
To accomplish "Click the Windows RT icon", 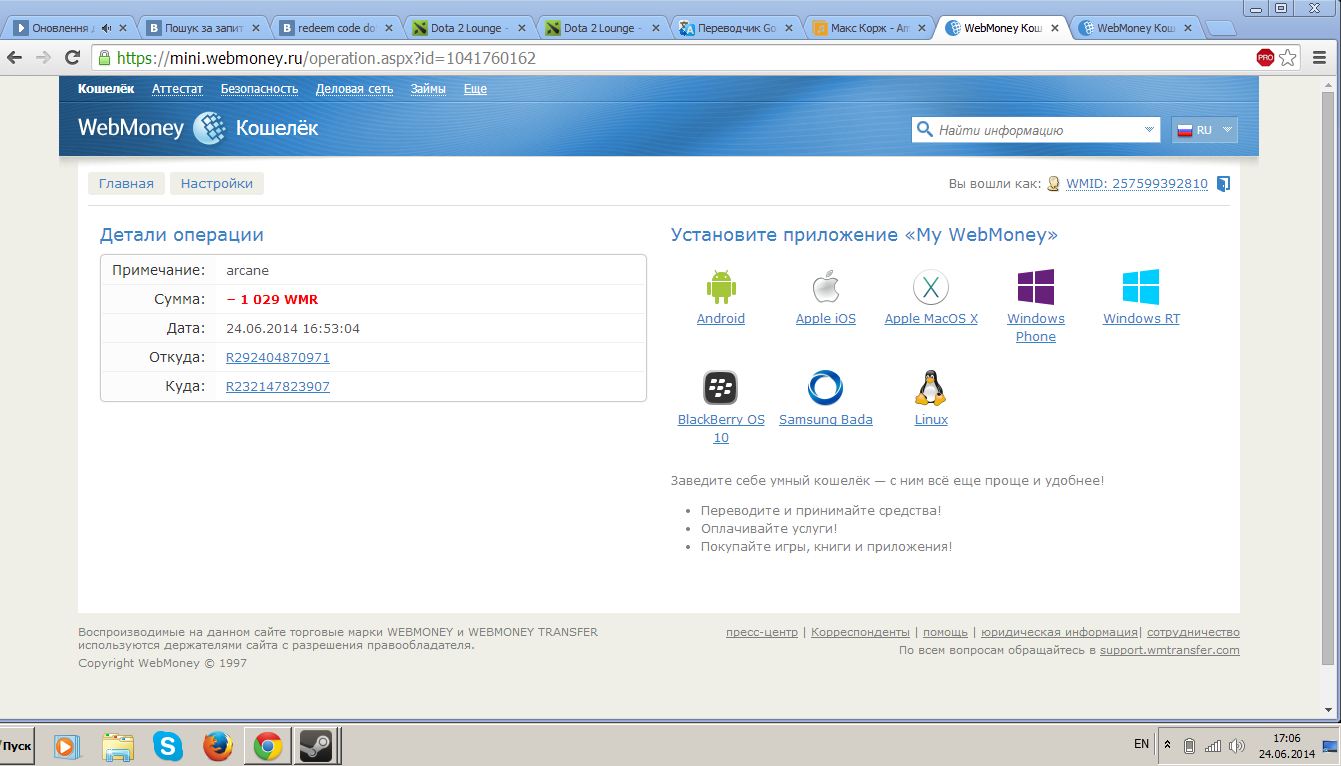I will click(1141, 287).
